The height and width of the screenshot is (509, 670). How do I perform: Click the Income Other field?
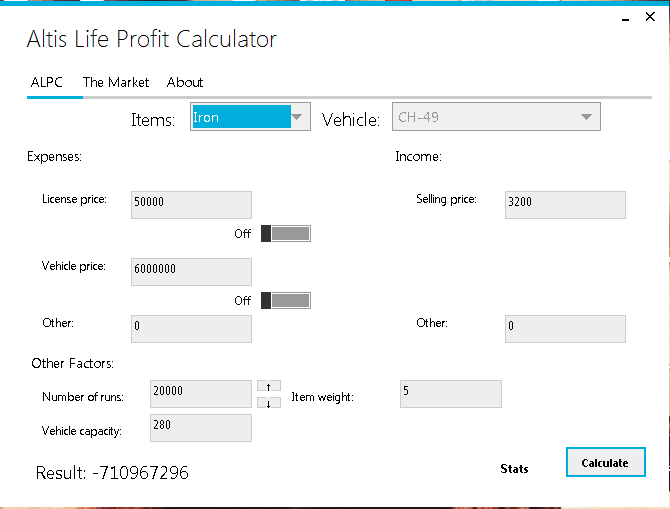click(x=565, y=329)
